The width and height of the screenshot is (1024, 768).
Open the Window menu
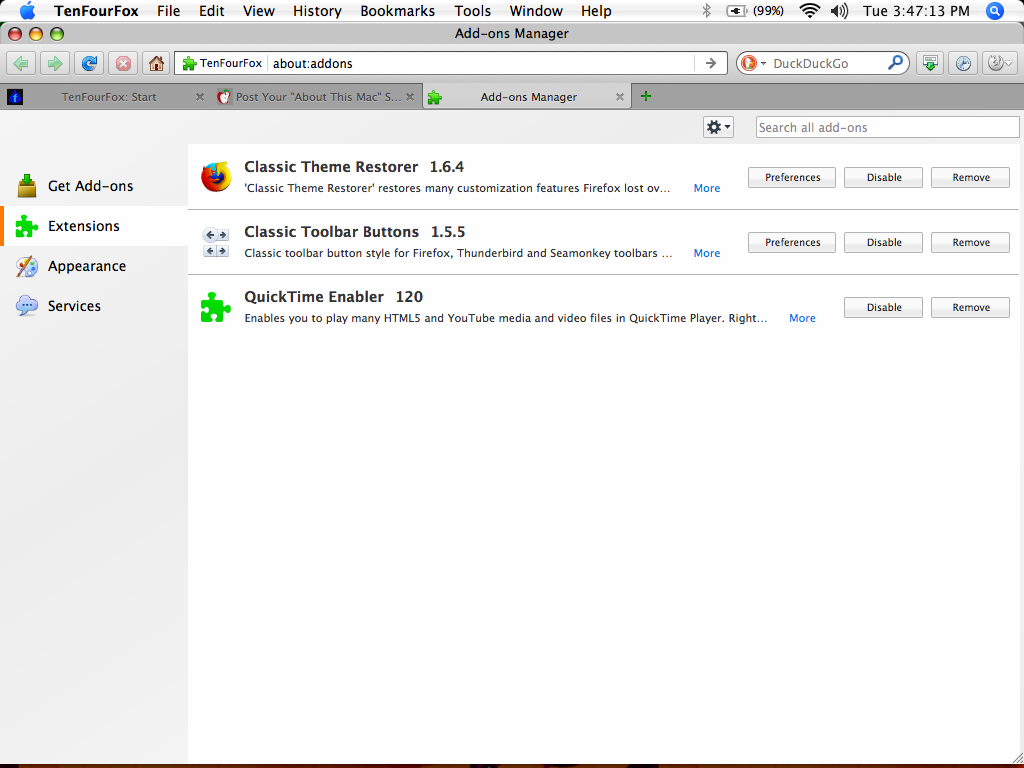coord(536,10)
